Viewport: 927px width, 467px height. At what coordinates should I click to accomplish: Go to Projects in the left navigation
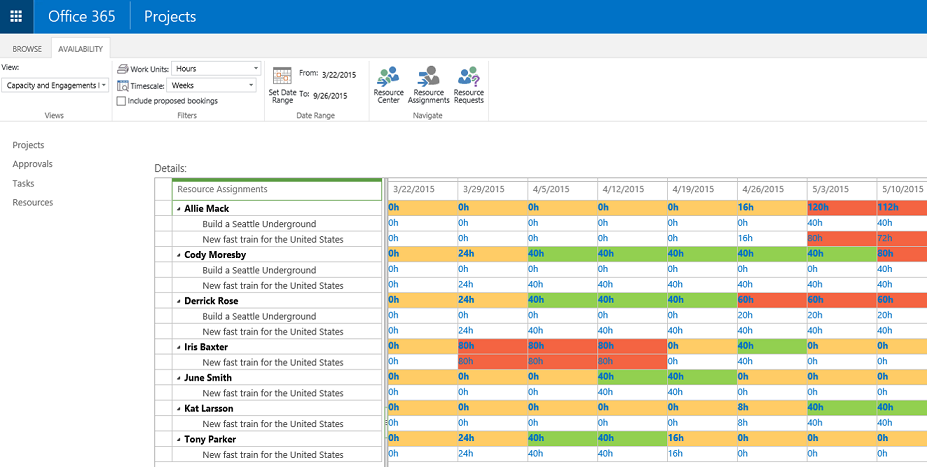28,145
